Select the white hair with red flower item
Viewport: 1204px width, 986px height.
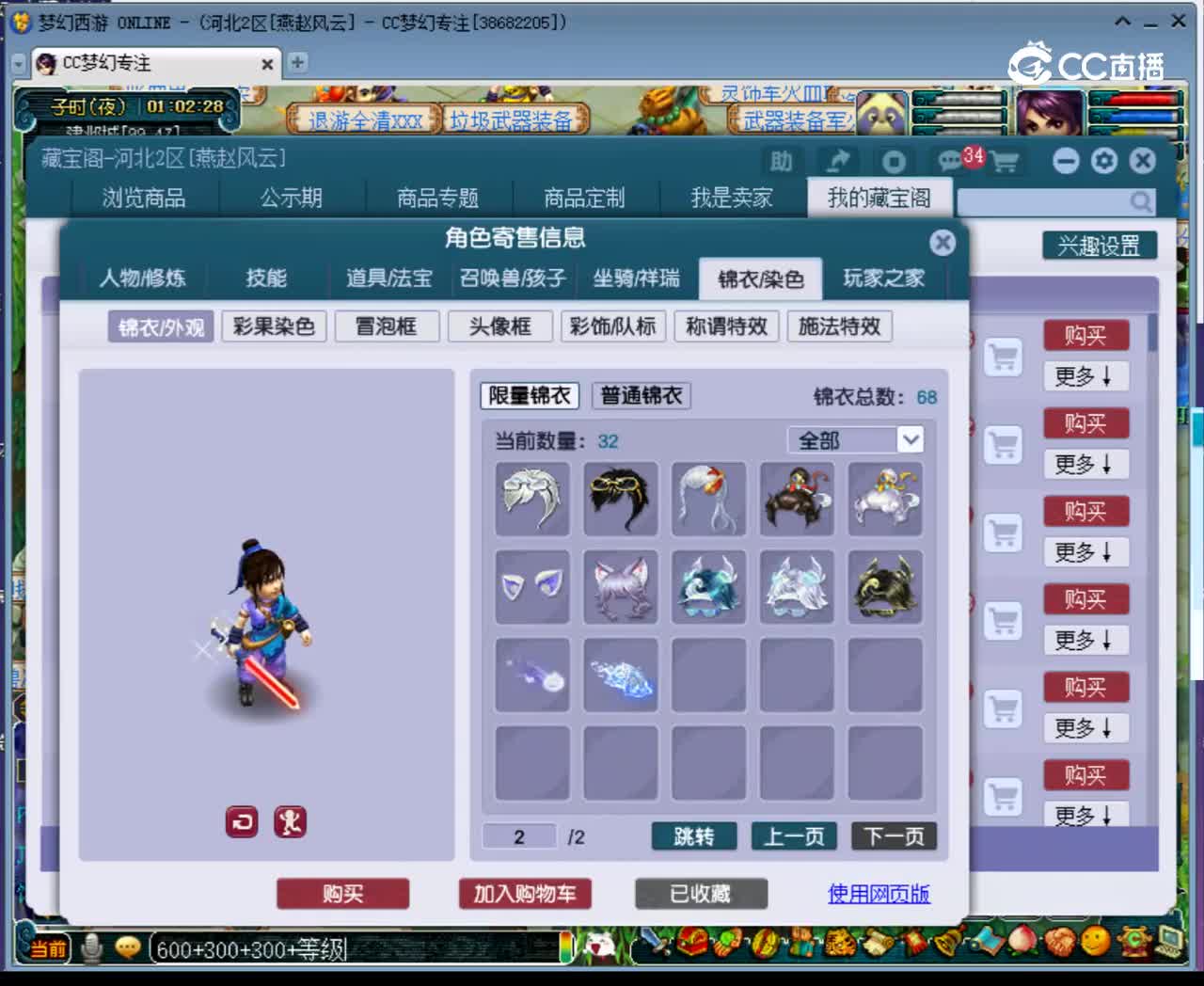point(709,500)
